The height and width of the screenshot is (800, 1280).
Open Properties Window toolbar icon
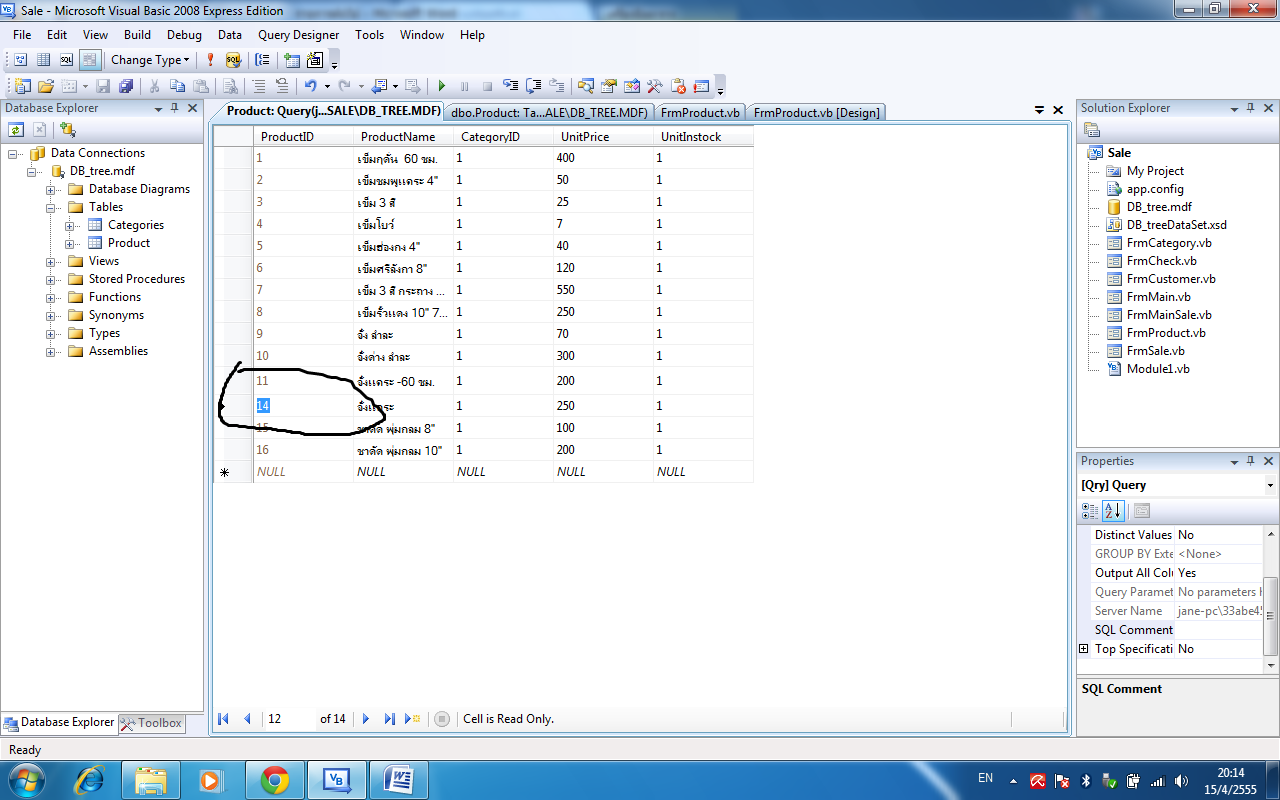[x=609, y=86]
